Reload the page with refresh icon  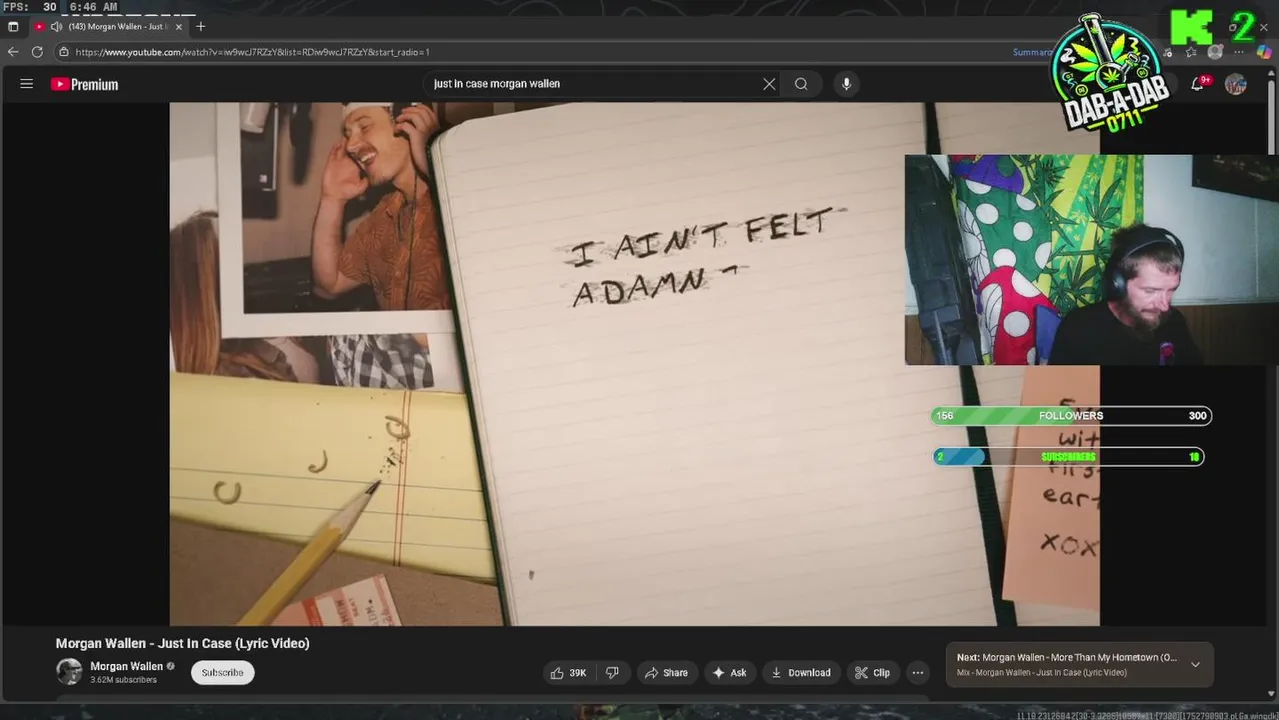pyautogui.click(x=37, y=52)
